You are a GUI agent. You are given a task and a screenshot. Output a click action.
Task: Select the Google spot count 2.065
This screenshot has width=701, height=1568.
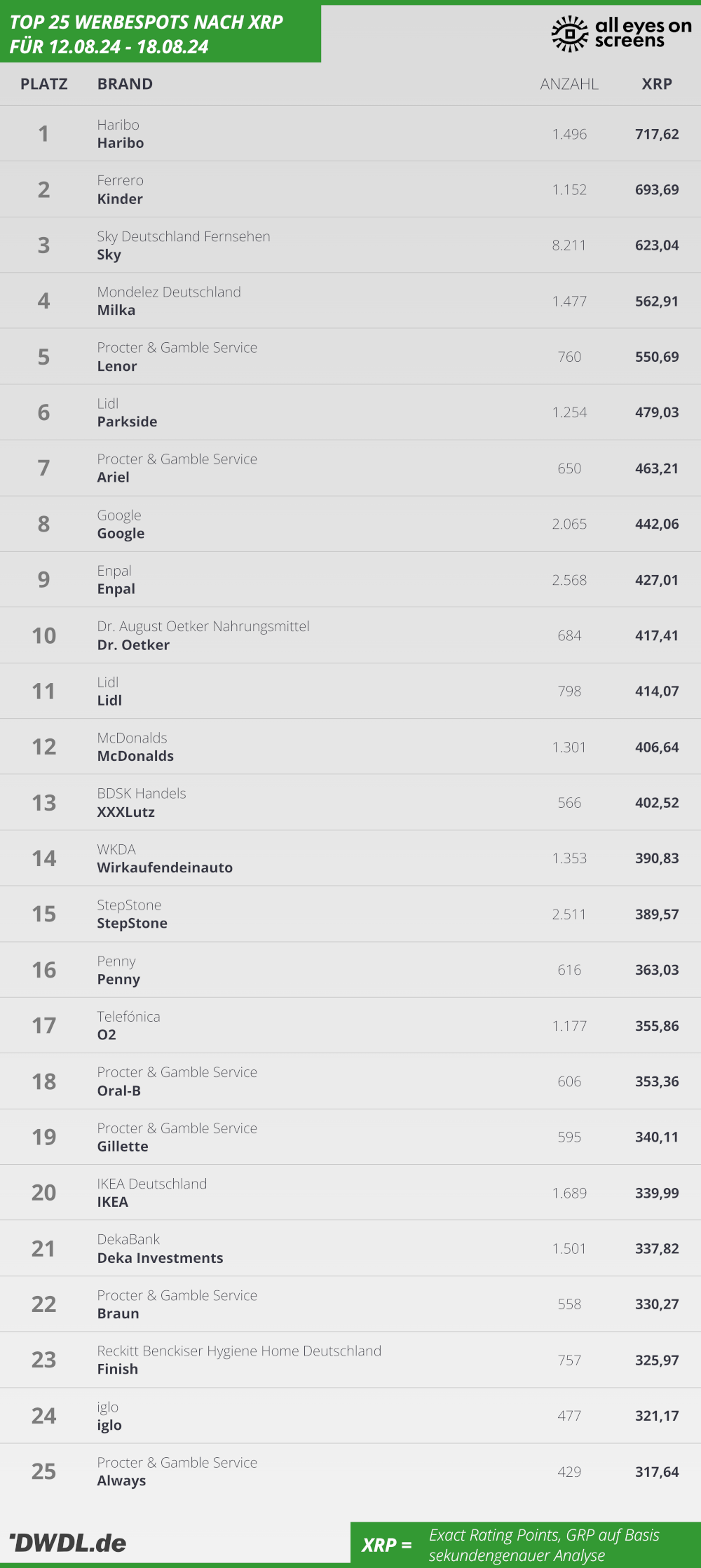pos(569,524)
